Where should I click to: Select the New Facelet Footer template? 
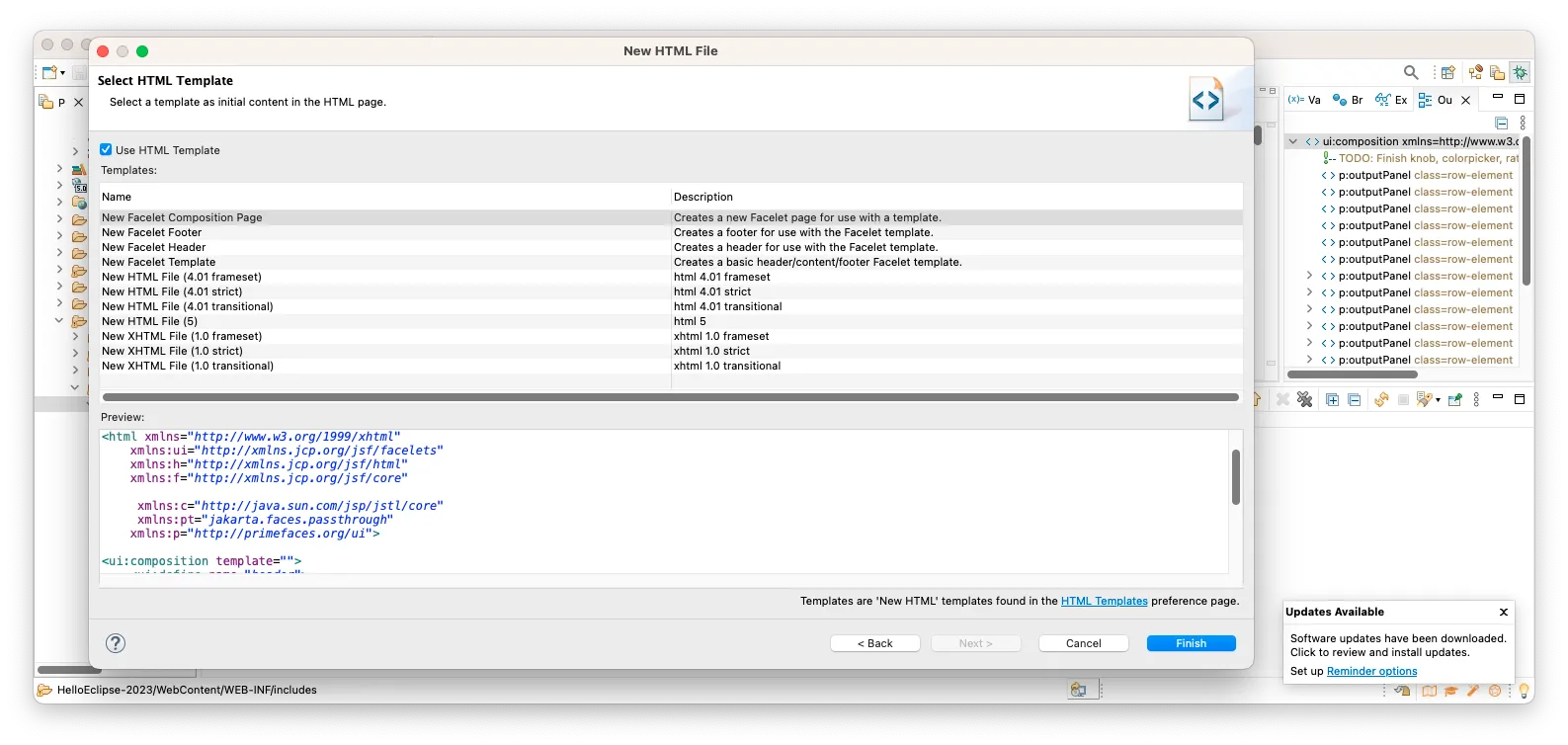click(x=671, y=232)
